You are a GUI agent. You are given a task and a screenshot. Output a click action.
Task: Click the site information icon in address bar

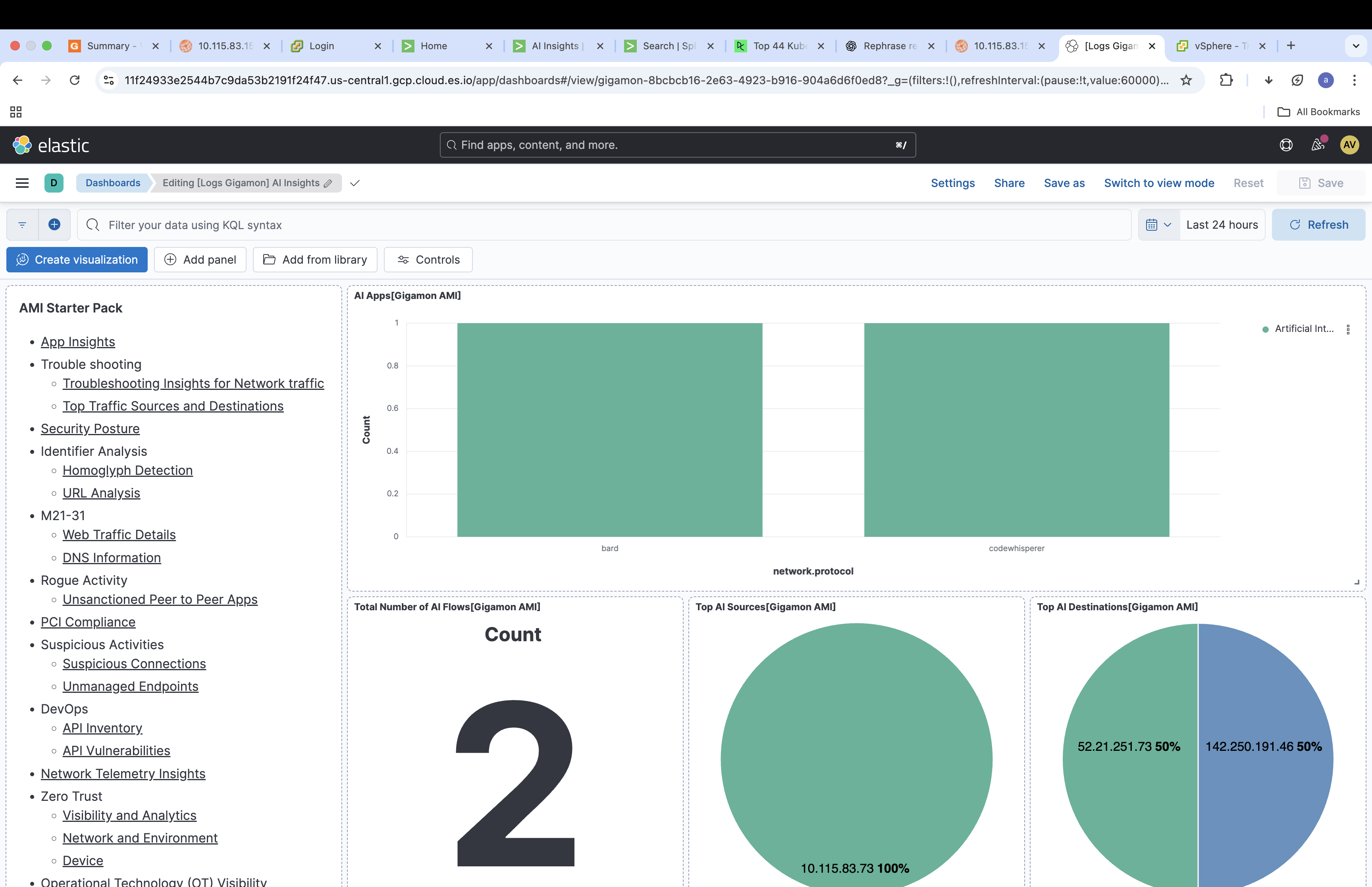109,80
